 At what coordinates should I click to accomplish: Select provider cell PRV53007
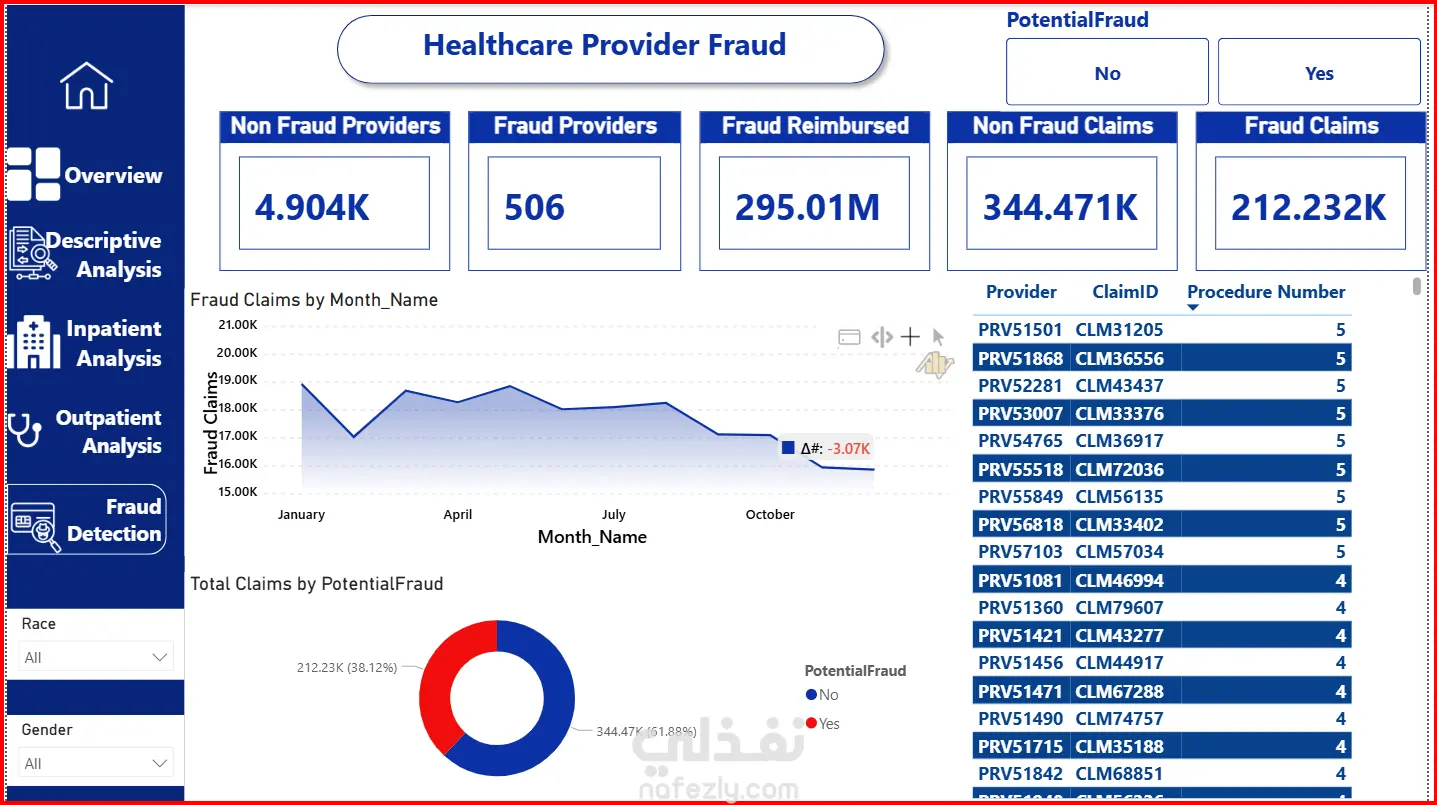click(x=1020, y=413)
